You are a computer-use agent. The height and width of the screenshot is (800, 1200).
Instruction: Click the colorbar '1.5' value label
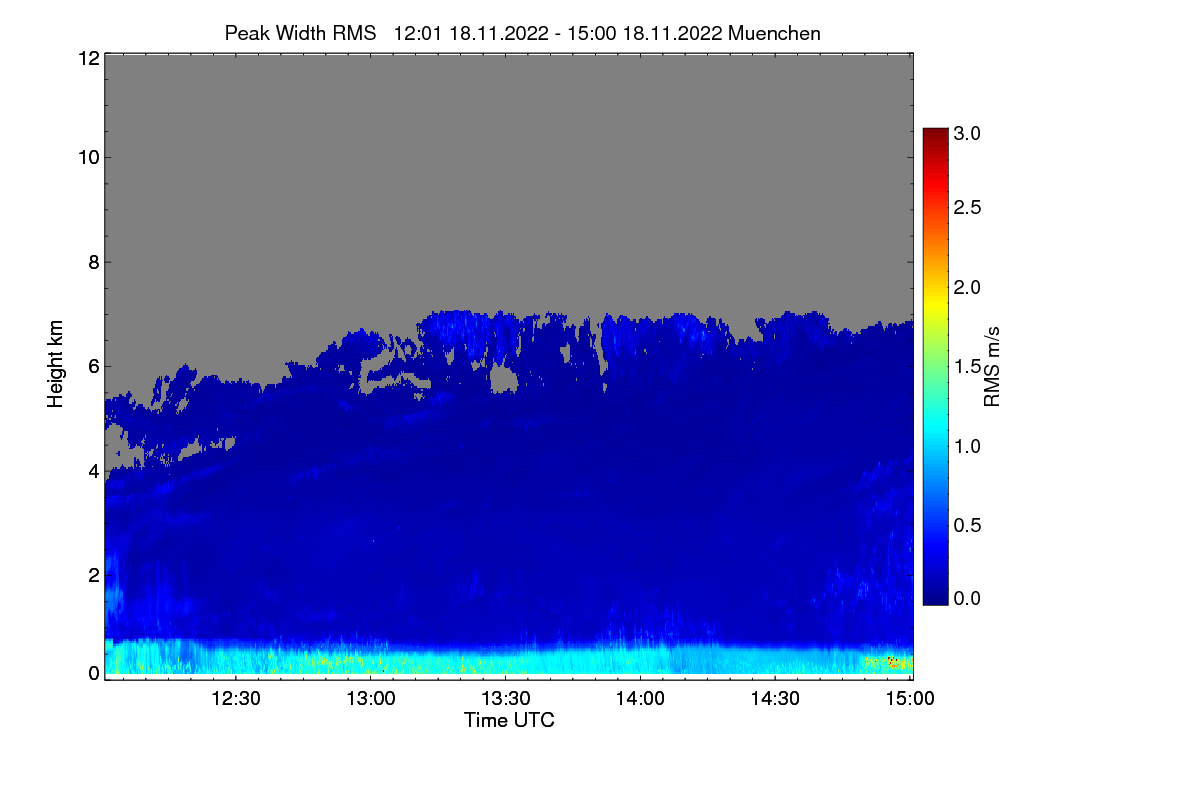point(967,368)
